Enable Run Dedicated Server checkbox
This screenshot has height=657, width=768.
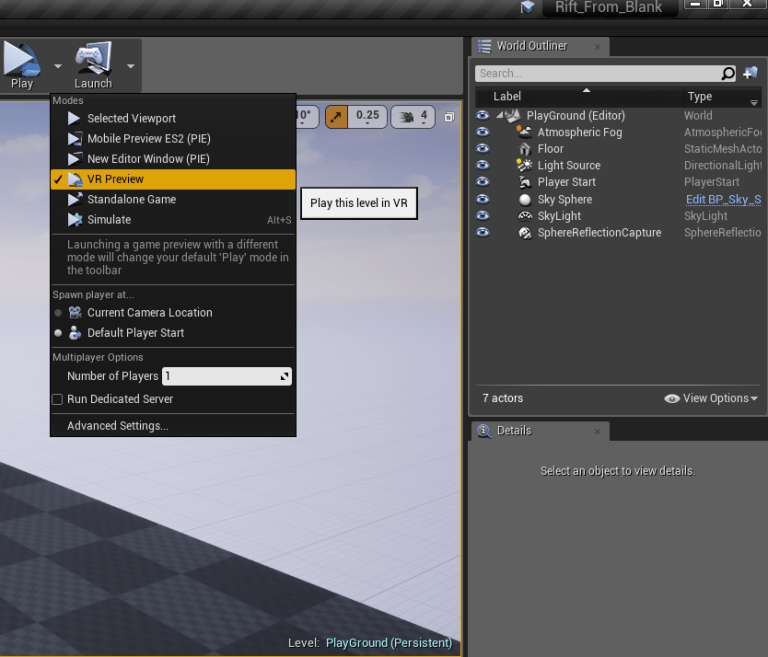57,399
